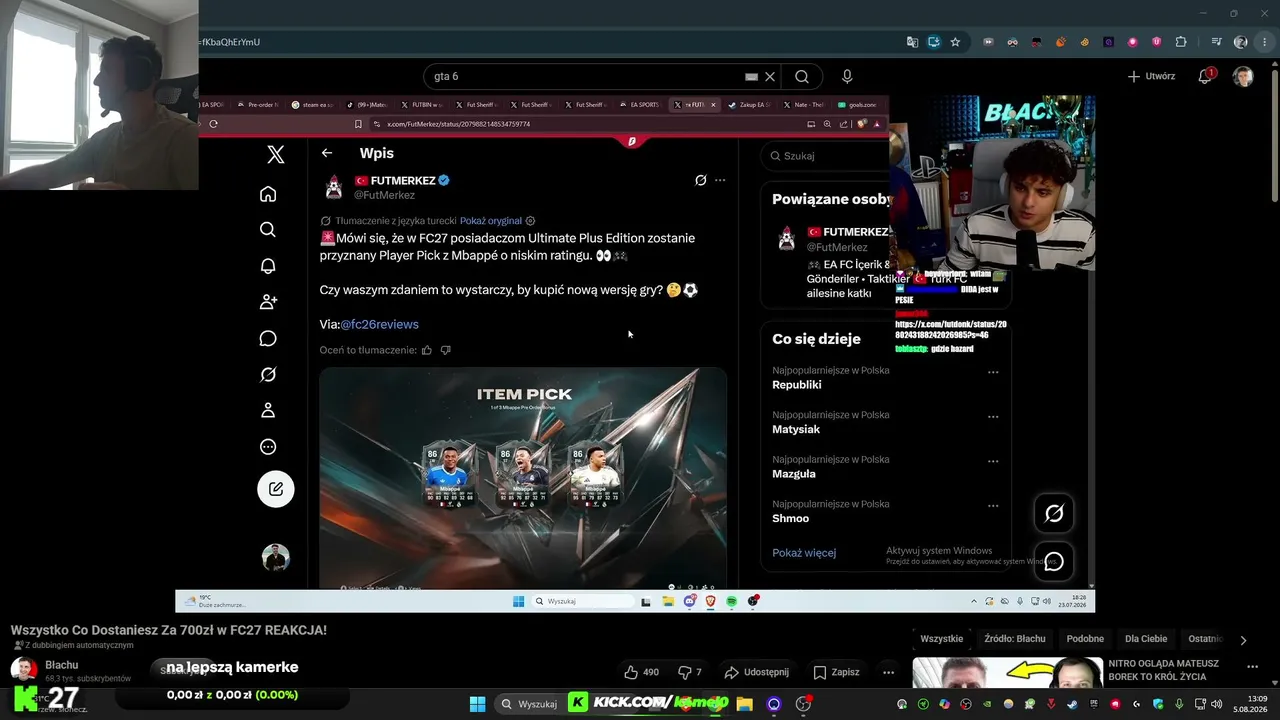Open options for the Shmoo trend

pos(993,506)
